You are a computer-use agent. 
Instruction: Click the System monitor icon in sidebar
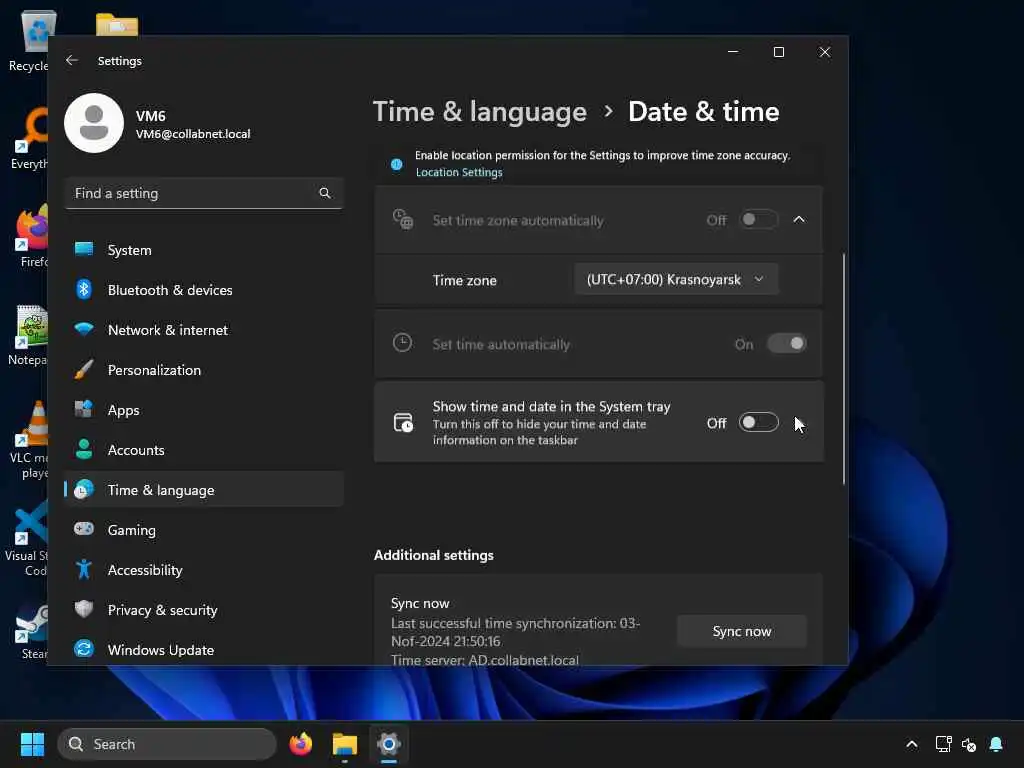pyautogui.click(x=84, y=249)
